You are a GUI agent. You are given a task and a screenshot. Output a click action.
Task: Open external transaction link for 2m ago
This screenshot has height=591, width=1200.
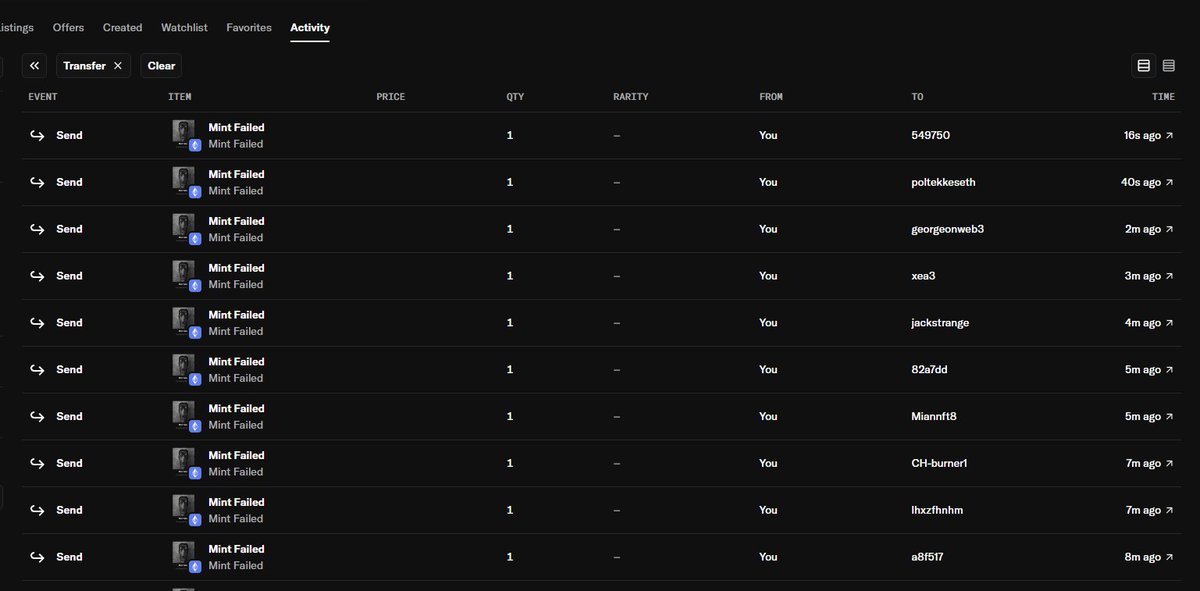point(1170,229)
